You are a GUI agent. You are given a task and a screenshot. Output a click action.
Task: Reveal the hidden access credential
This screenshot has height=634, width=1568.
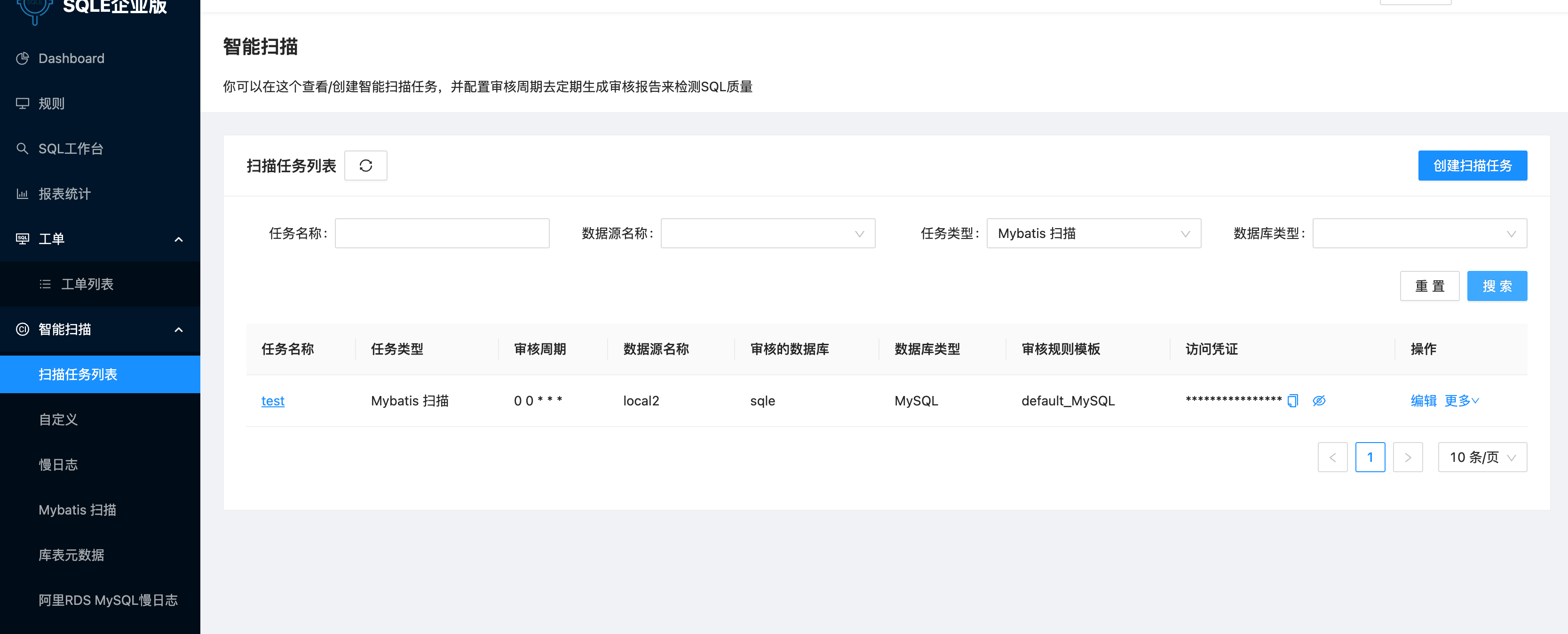[x=1319, y=400]
